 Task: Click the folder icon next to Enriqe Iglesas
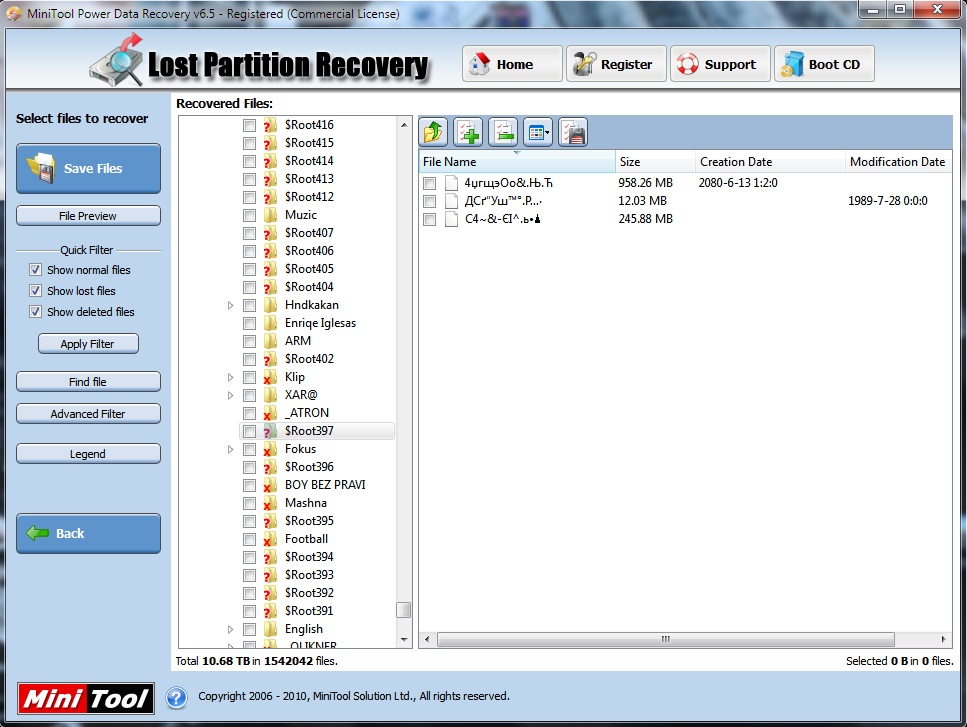[x=270, y=323]
